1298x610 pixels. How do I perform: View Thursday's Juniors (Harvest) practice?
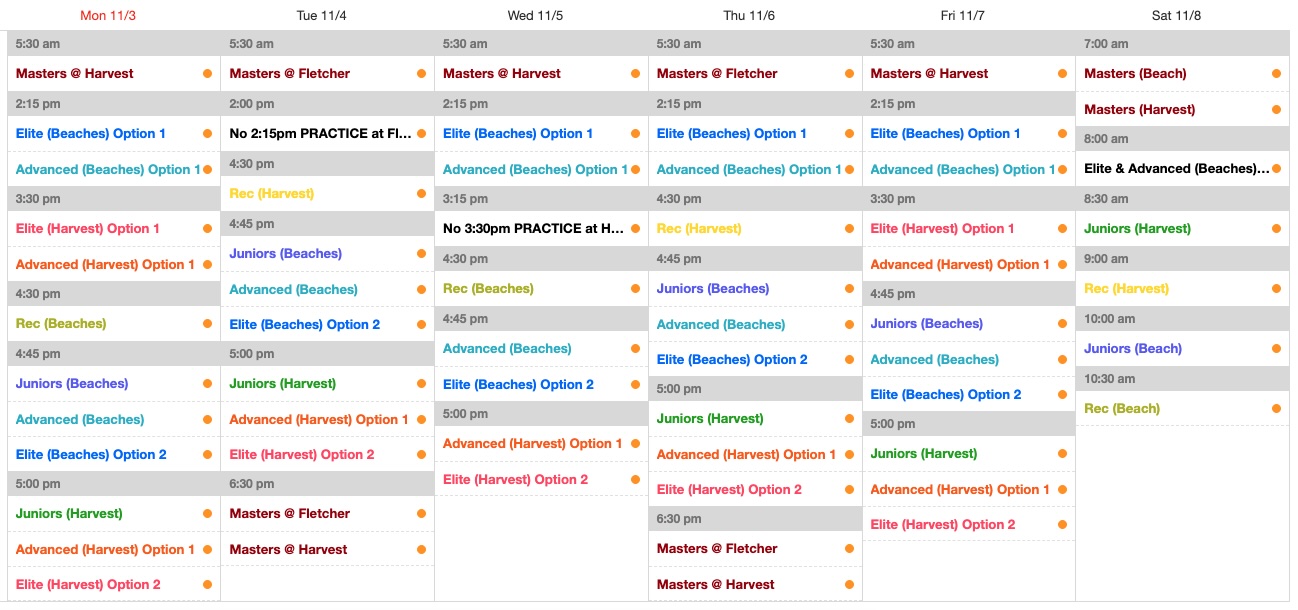(x=710, y=419)
